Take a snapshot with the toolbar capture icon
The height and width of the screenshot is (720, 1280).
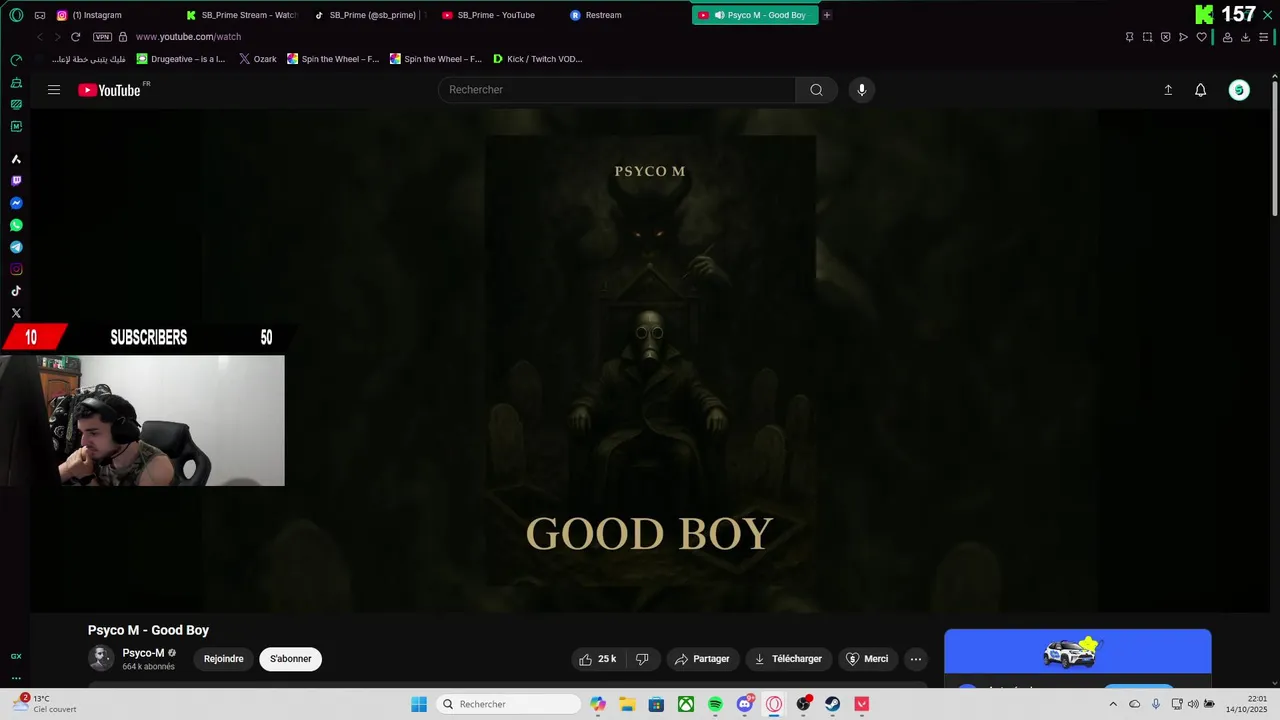[x=1147, y=37]
